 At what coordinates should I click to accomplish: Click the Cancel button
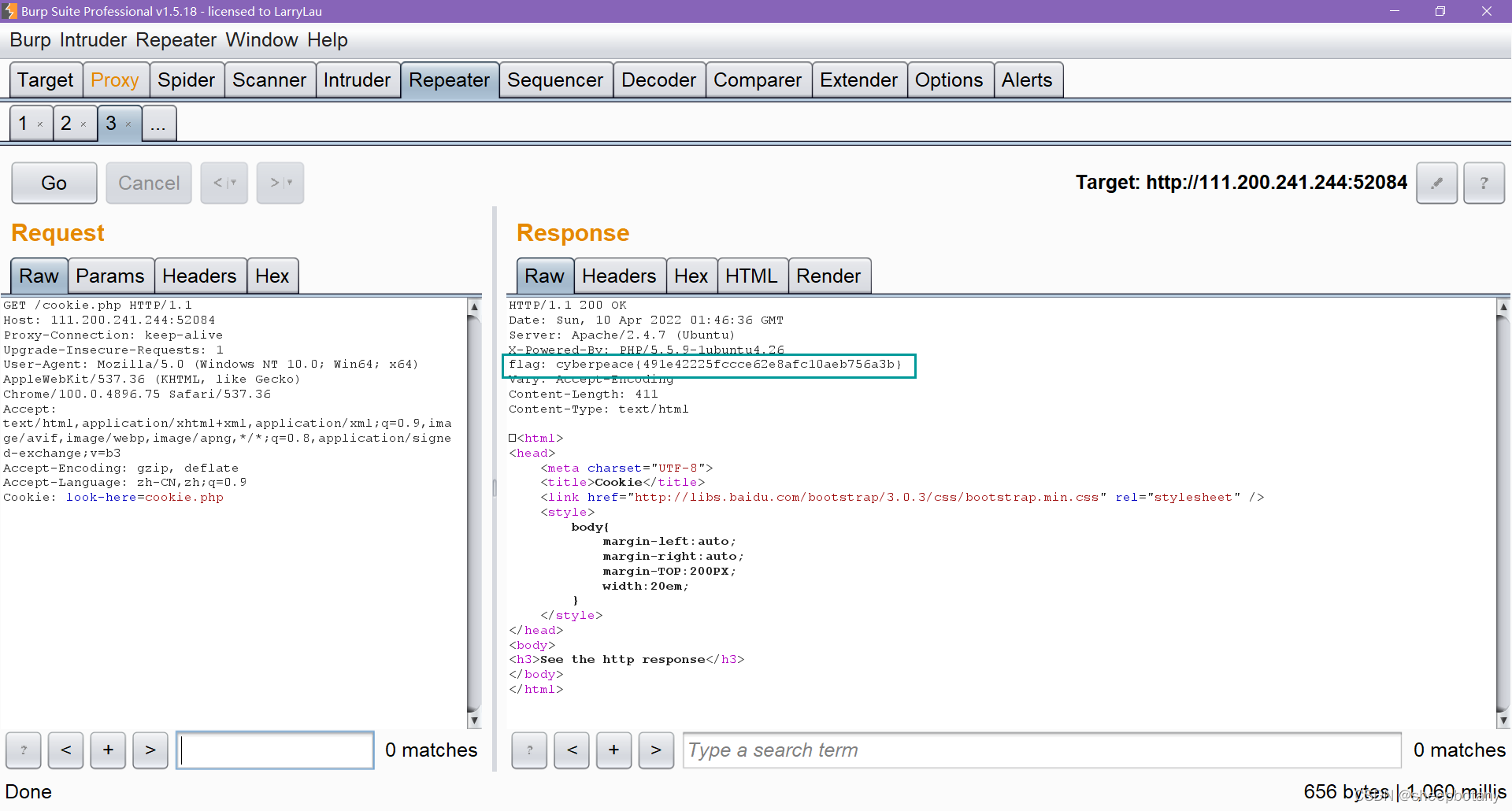(149, 183)
